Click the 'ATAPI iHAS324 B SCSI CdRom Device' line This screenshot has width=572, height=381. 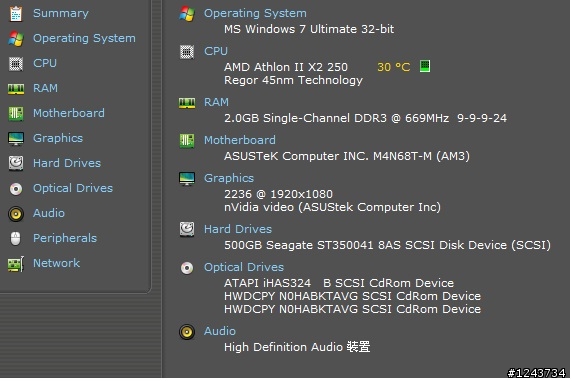click(339, 284)
